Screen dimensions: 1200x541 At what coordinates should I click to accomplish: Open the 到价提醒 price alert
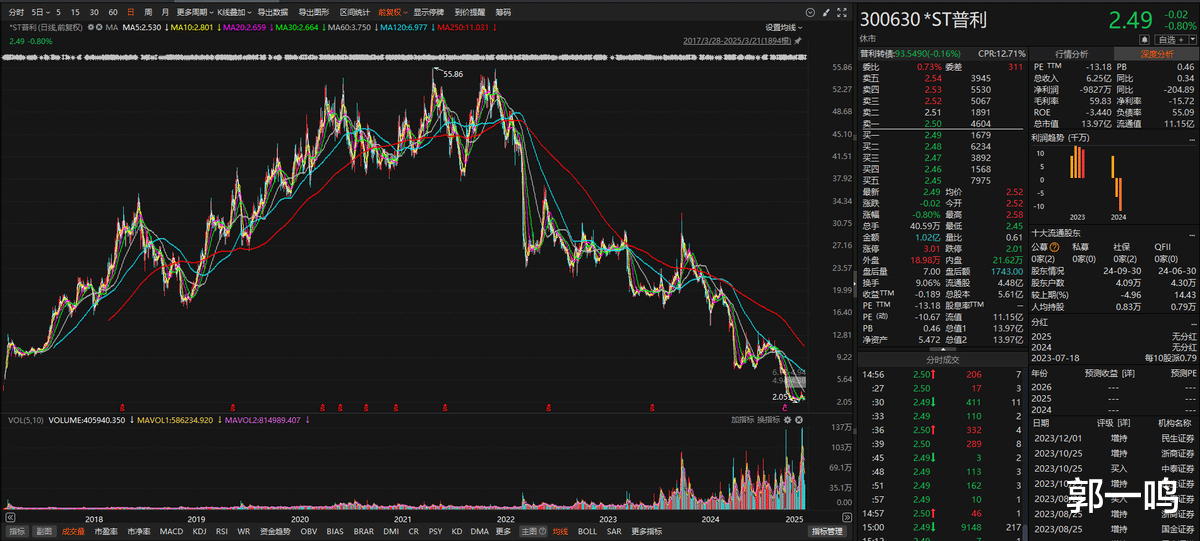pos(470,12)
